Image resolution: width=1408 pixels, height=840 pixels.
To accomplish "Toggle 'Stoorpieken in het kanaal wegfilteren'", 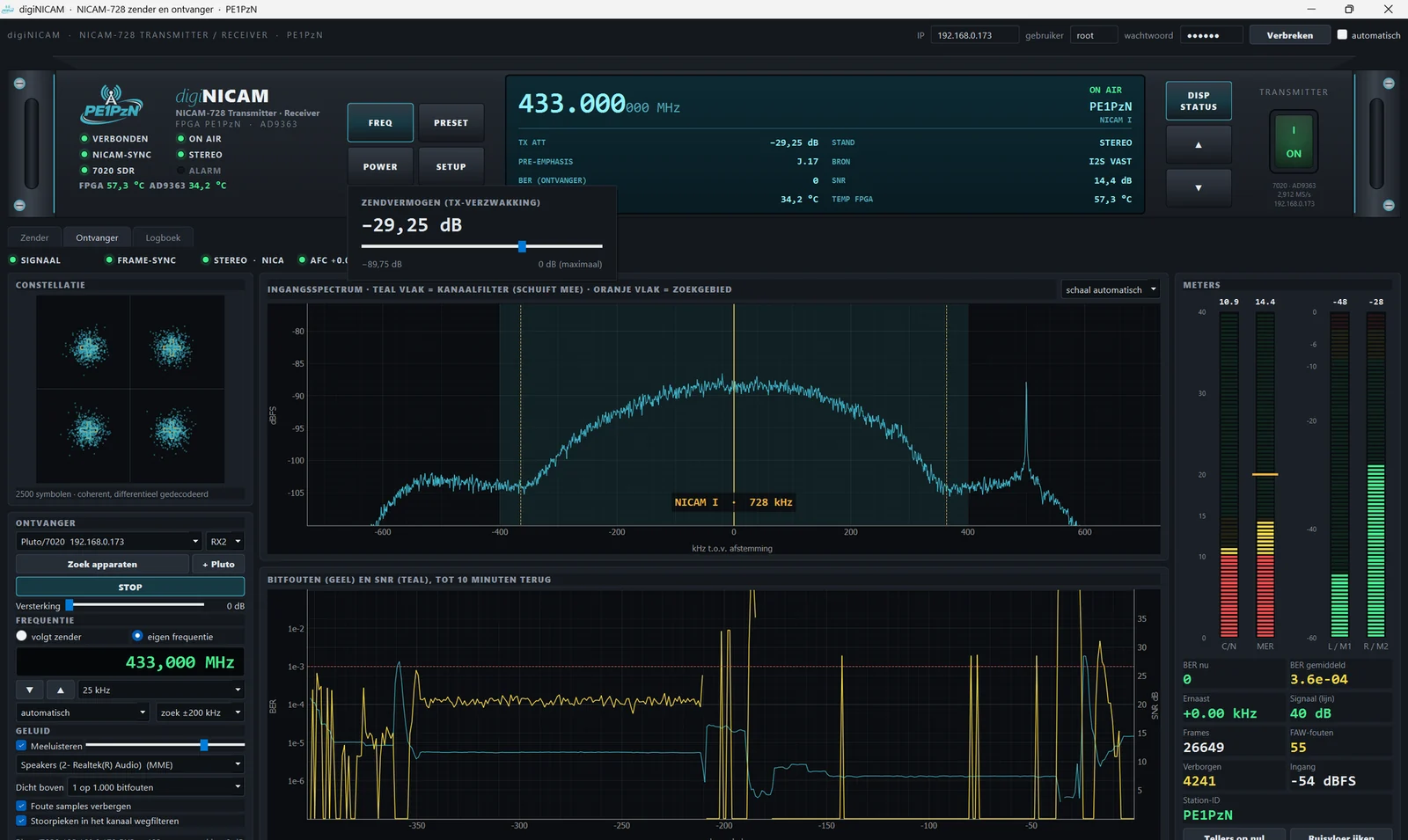I will 21,821.
